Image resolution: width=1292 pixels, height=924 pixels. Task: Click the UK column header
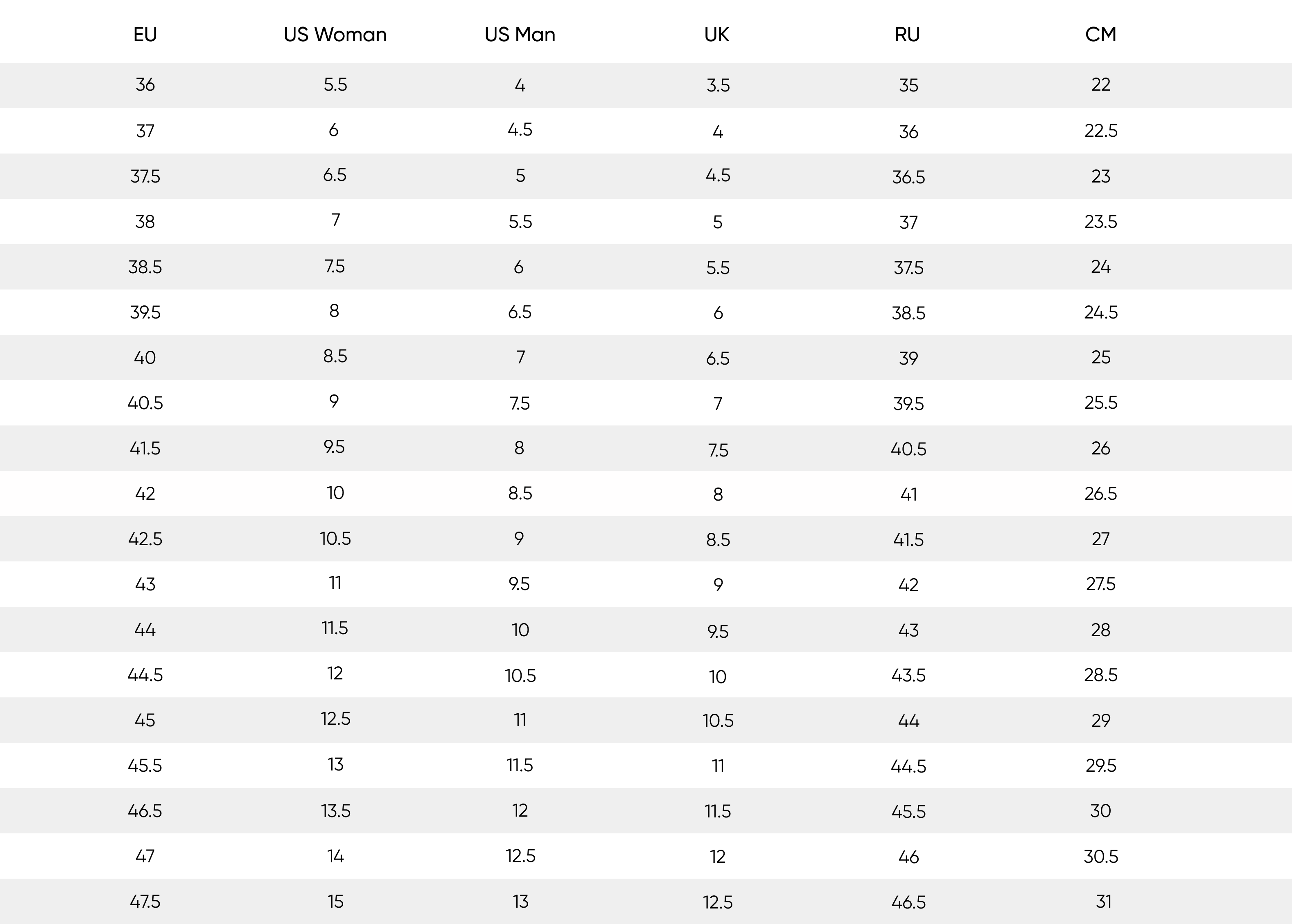(716, 35)
